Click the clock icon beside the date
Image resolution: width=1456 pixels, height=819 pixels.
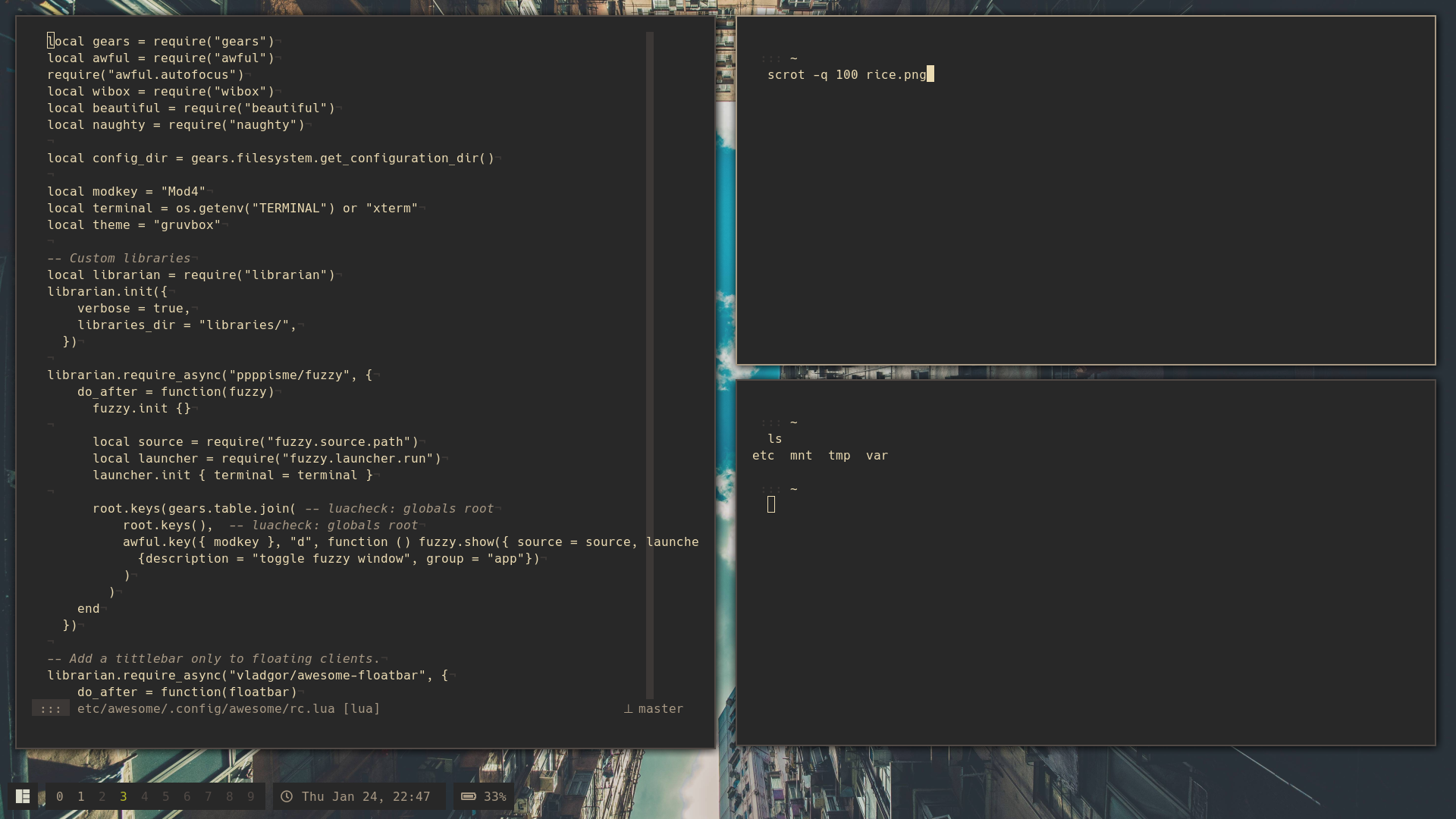click(x=287, y=796)
